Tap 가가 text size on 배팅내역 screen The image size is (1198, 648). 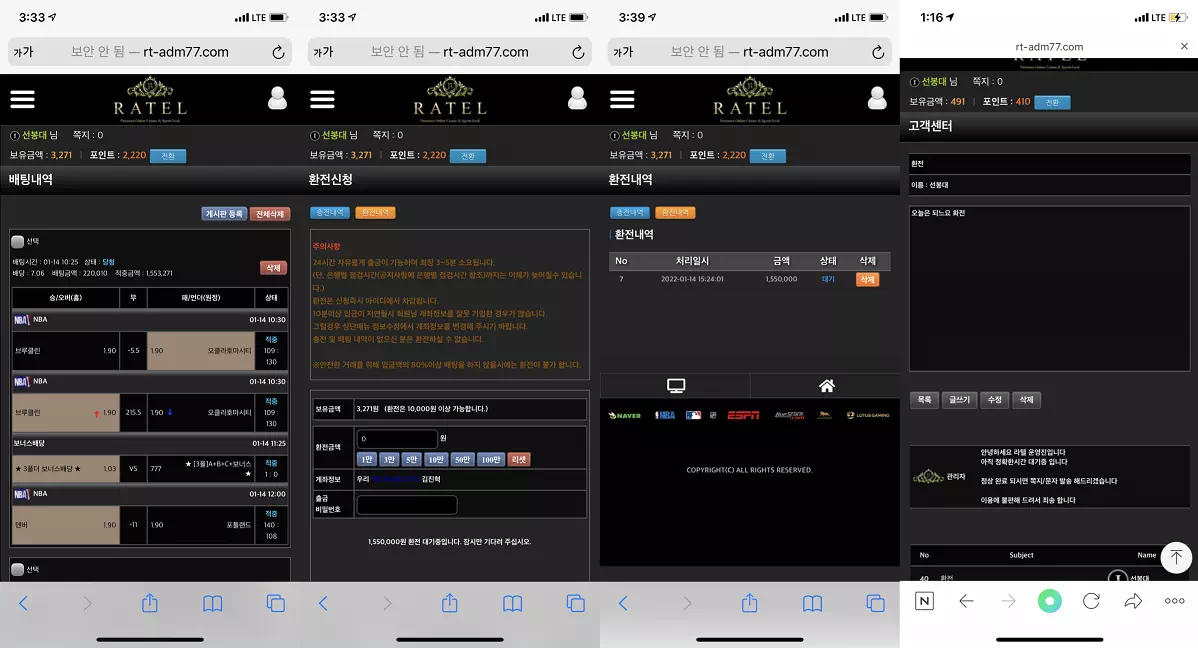pyautogui.click(x=24, y=52)
